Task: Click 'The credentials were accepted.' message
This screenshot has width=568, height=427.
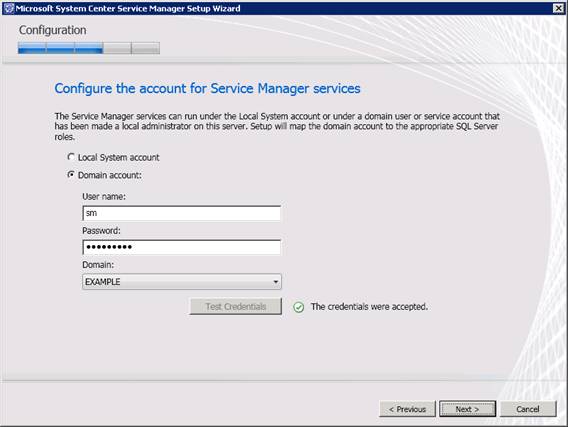Action: pyautogui.click(x=369, y=307)
